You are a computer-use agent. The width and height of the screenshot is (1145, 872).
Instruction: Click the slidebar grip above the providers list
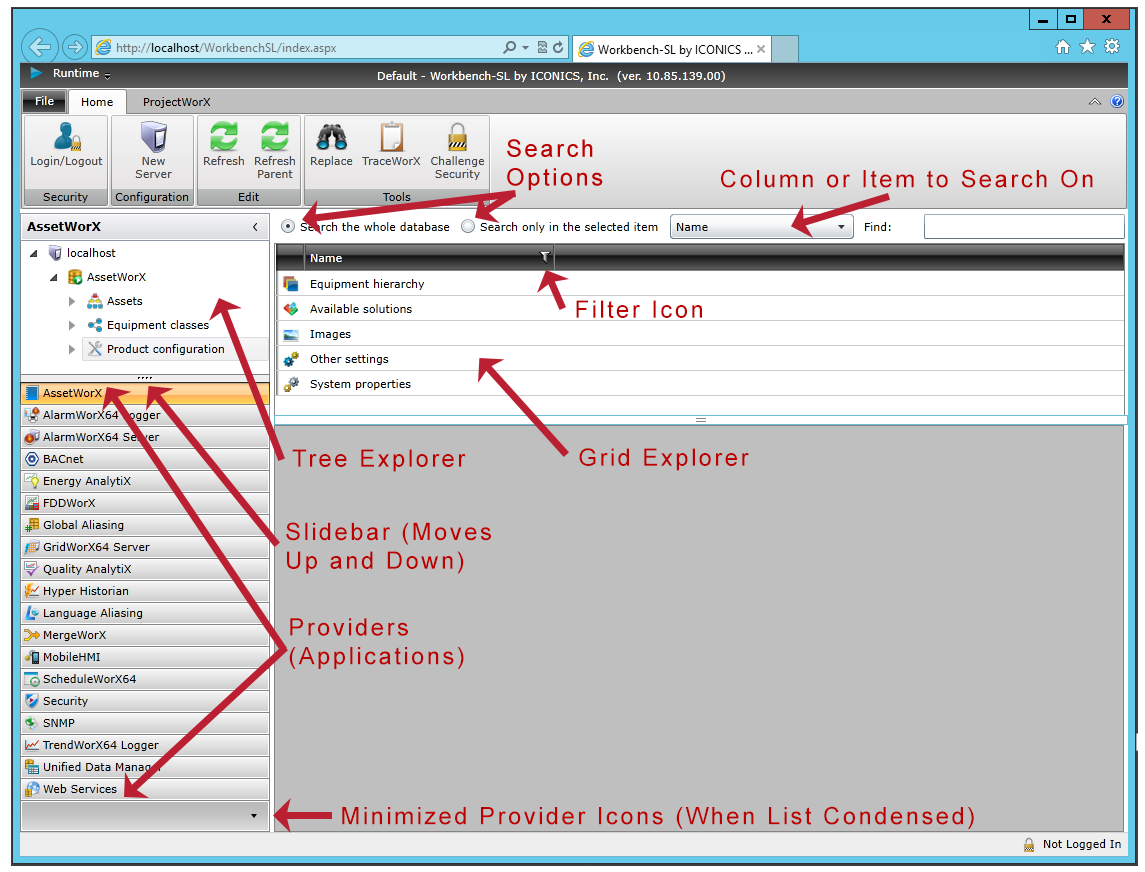point(145,377)
